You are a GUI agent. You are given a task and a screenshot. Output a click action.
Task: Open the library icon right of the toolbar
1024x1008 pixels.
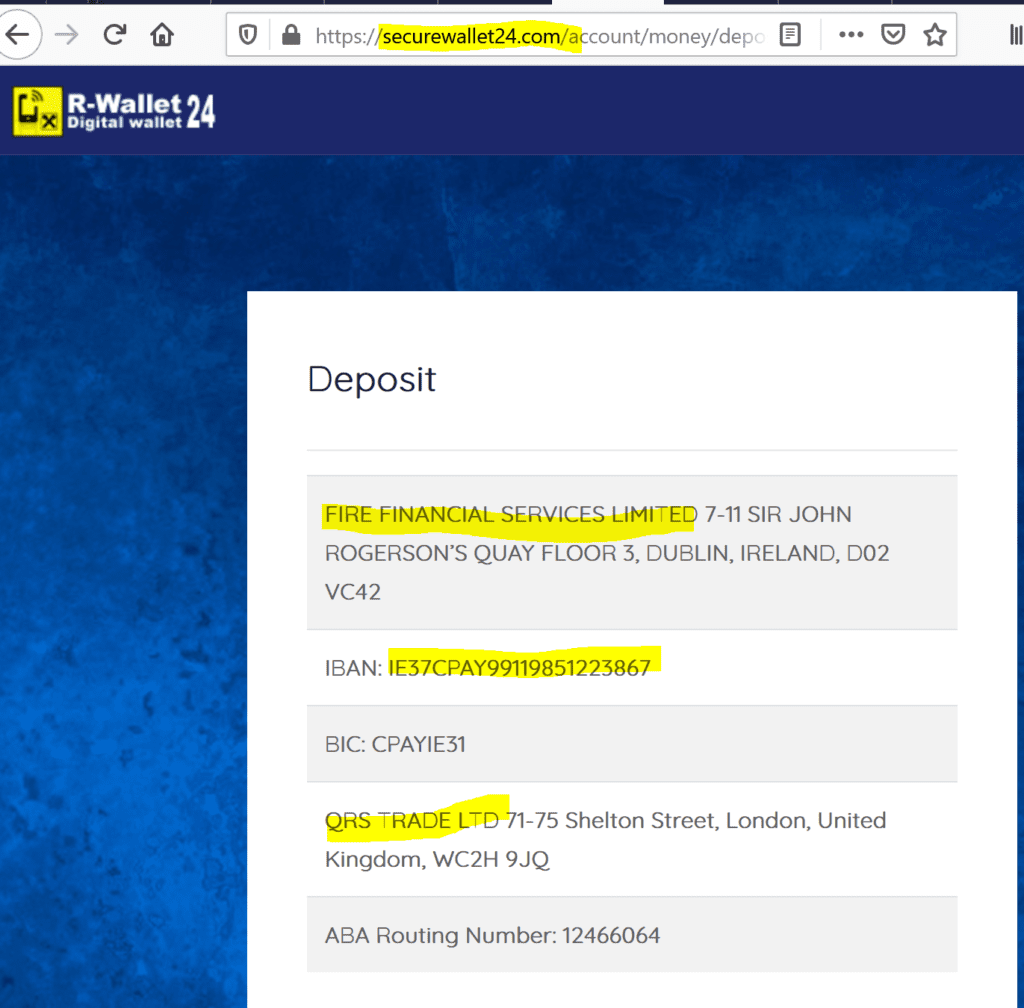1014,34
